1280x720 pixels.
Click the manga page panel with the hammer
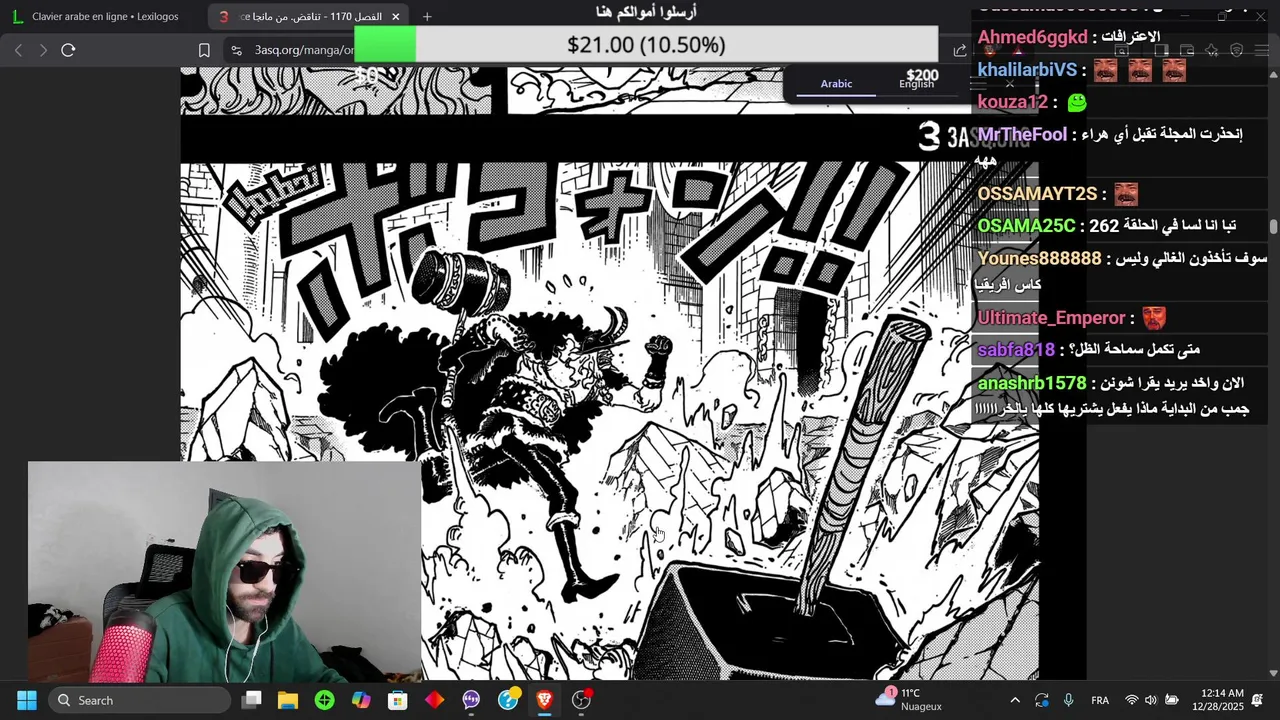(x=609, y=420)
